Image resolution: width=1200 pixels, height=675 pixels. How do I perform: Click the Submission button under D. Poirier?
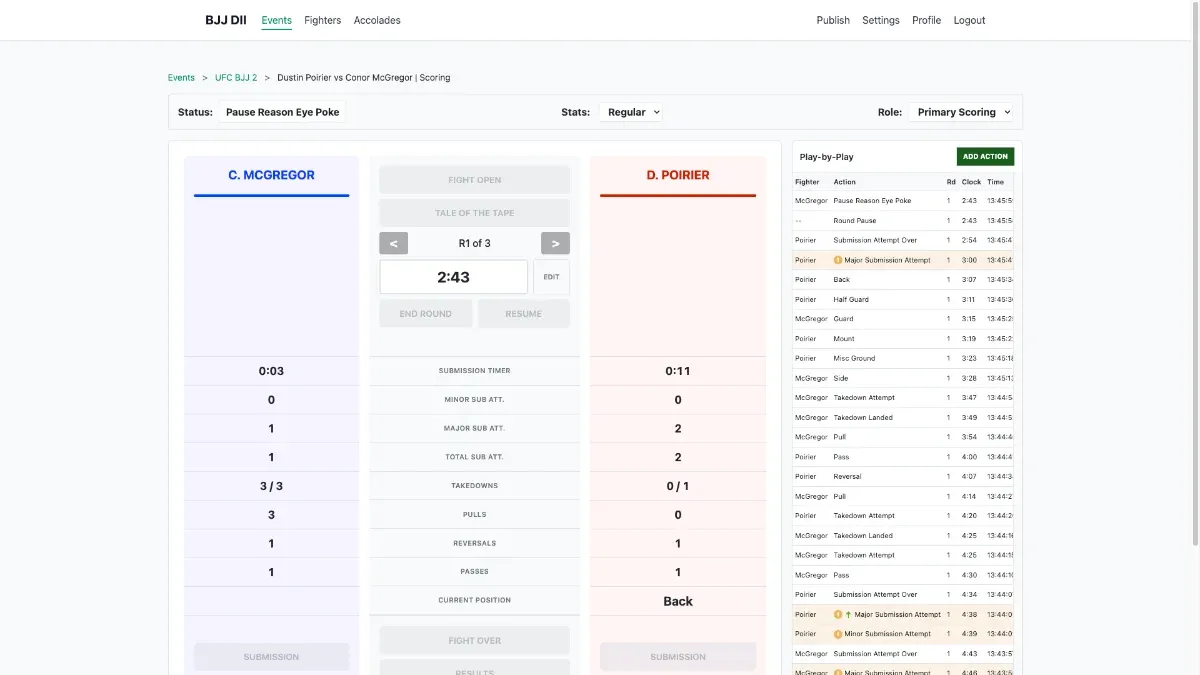[x=678, y=657]
